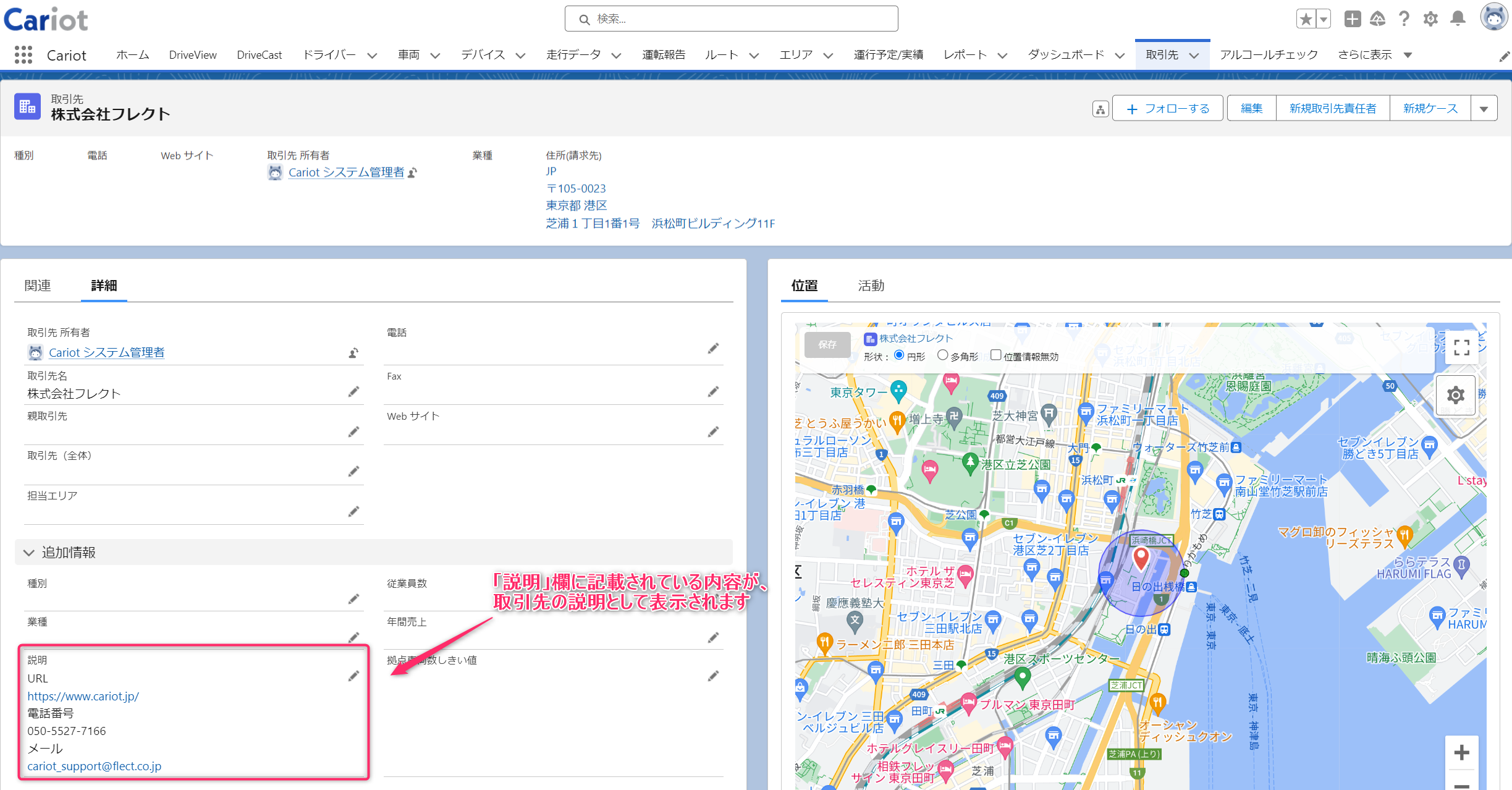
Task: Select the 円形 shape radio button
Action: tap(899, 355)
